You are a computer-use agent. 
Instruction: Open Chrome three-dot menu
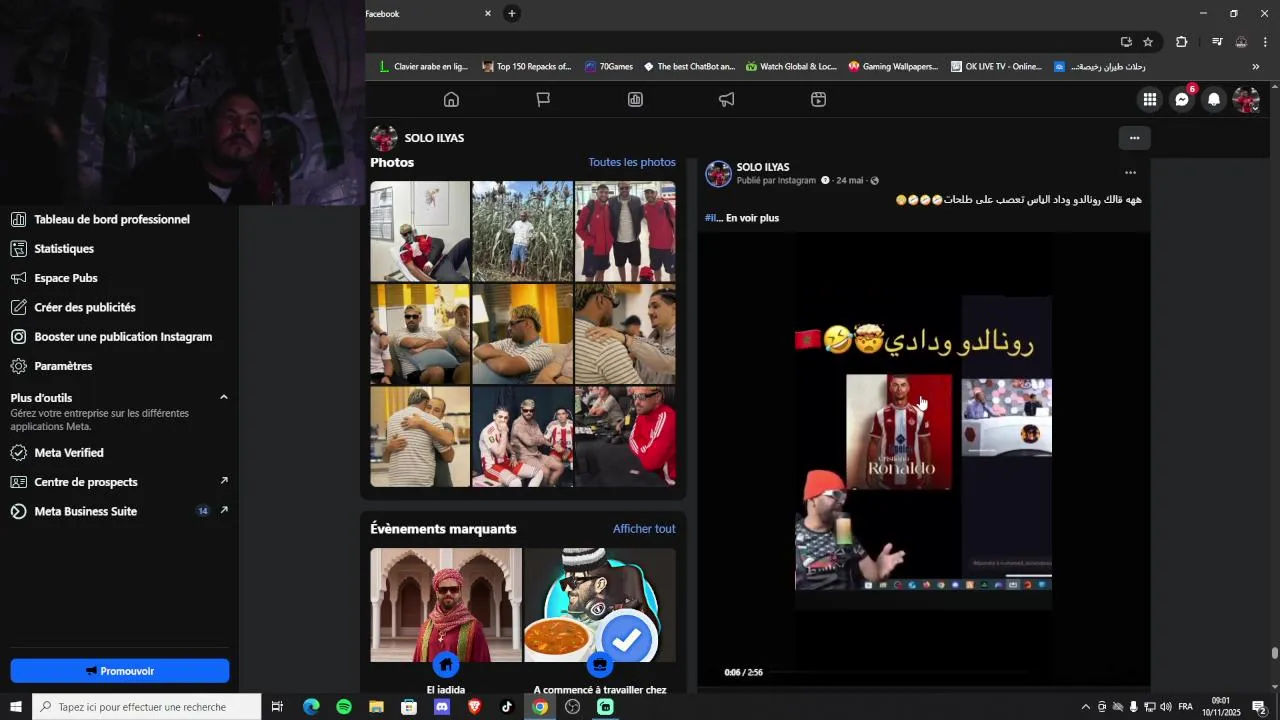1265,42
